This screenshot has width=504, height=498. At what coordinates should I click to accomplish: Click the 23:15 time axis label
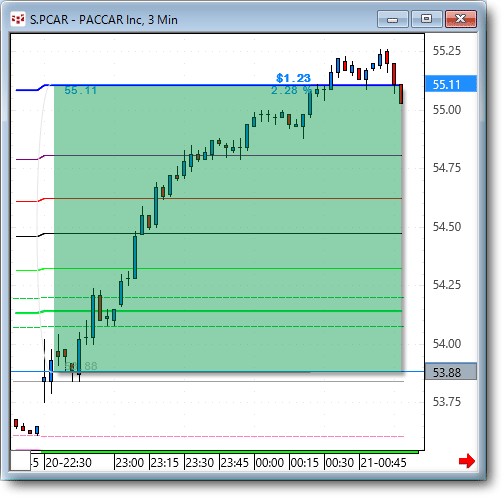[x=165, y=463]
